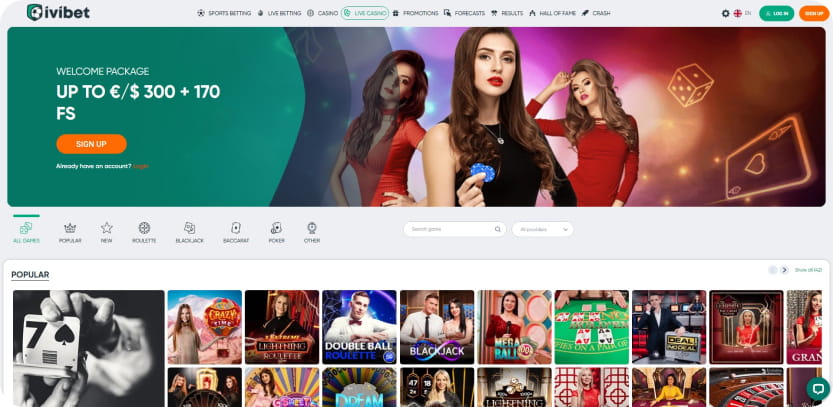This screenshot has width=833, height=407.
Task: Open the Infinite Blackjack game tile
Action: coord(437,327)
